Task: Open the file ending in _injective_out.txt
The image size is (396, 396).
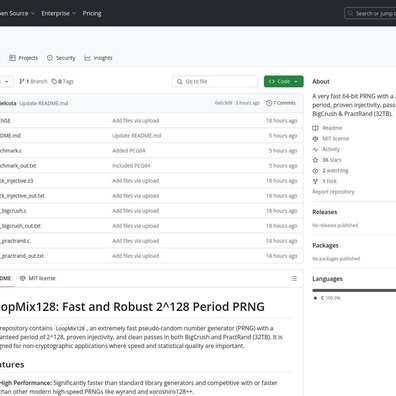Action: click(x=22, y=196)
